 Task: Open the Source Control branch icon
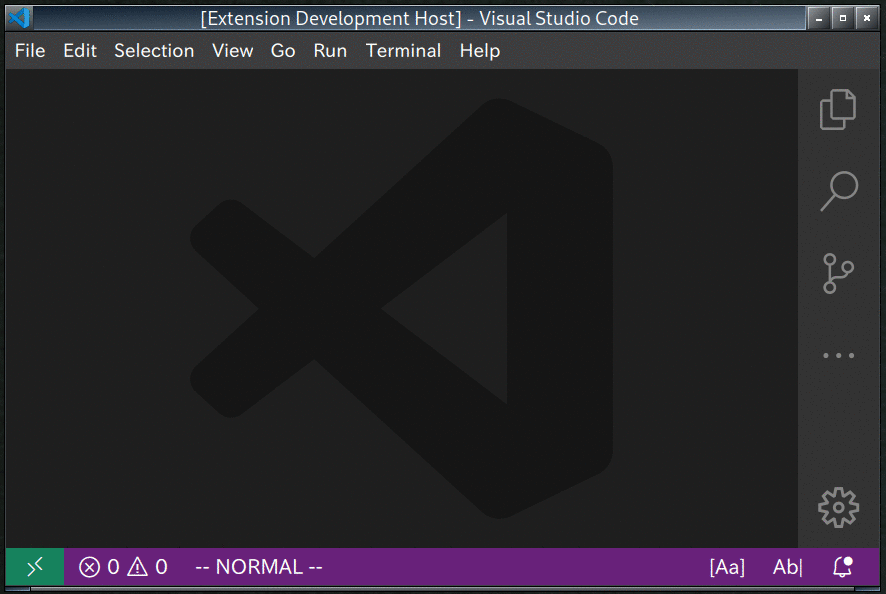(x=839, y=274)
